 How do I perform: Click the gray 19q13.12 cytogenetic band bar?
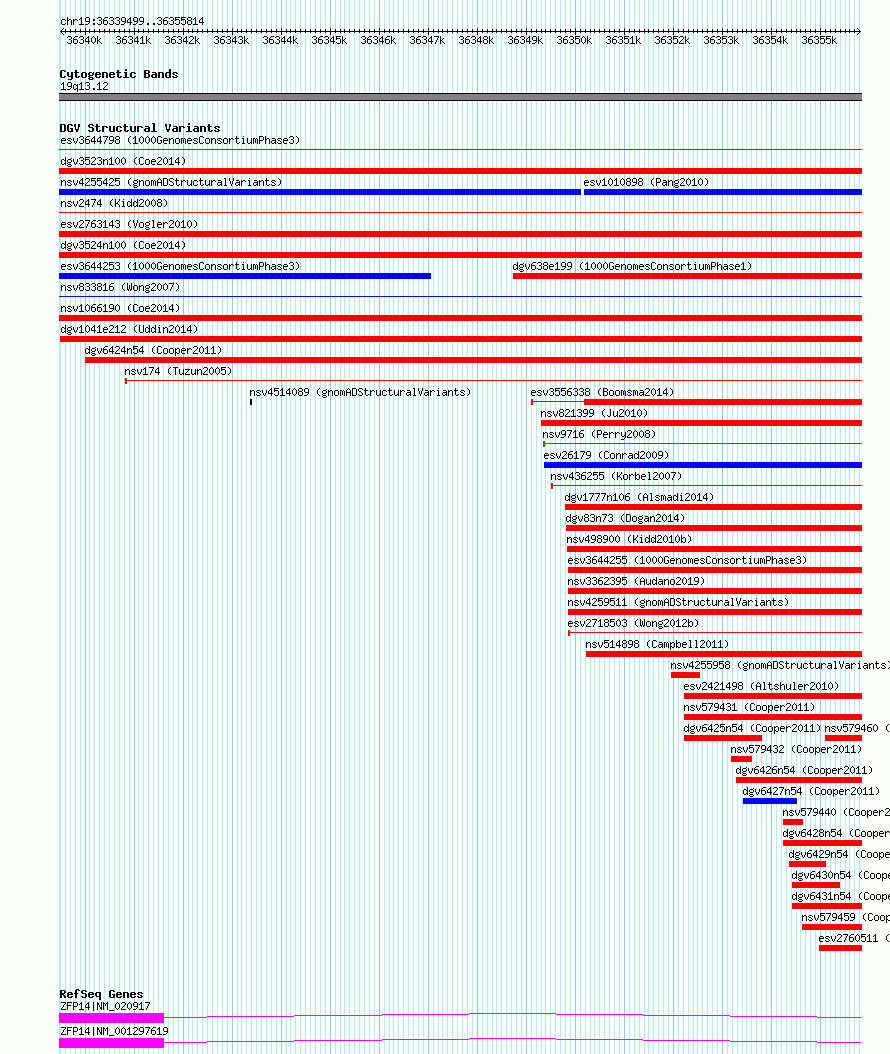click(460, 97)
